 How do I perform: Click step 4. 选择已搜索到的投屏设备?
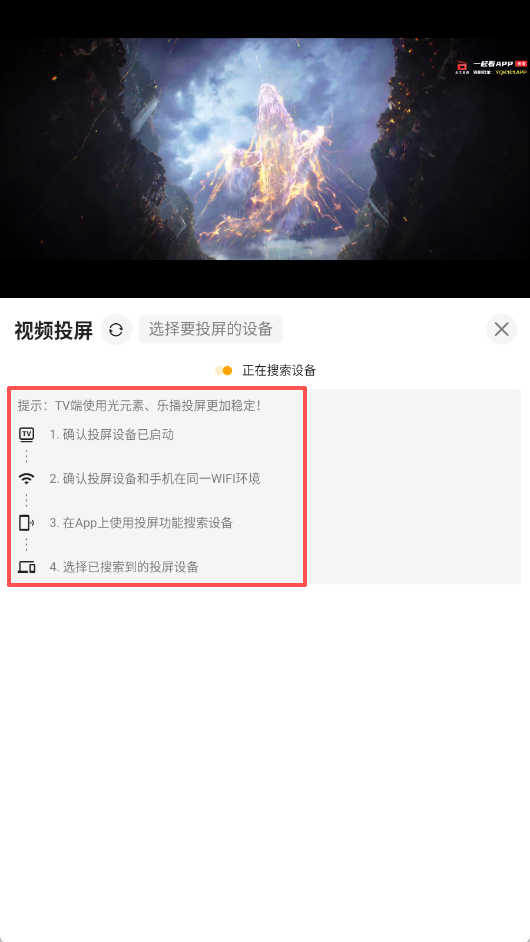click(124, 567)
